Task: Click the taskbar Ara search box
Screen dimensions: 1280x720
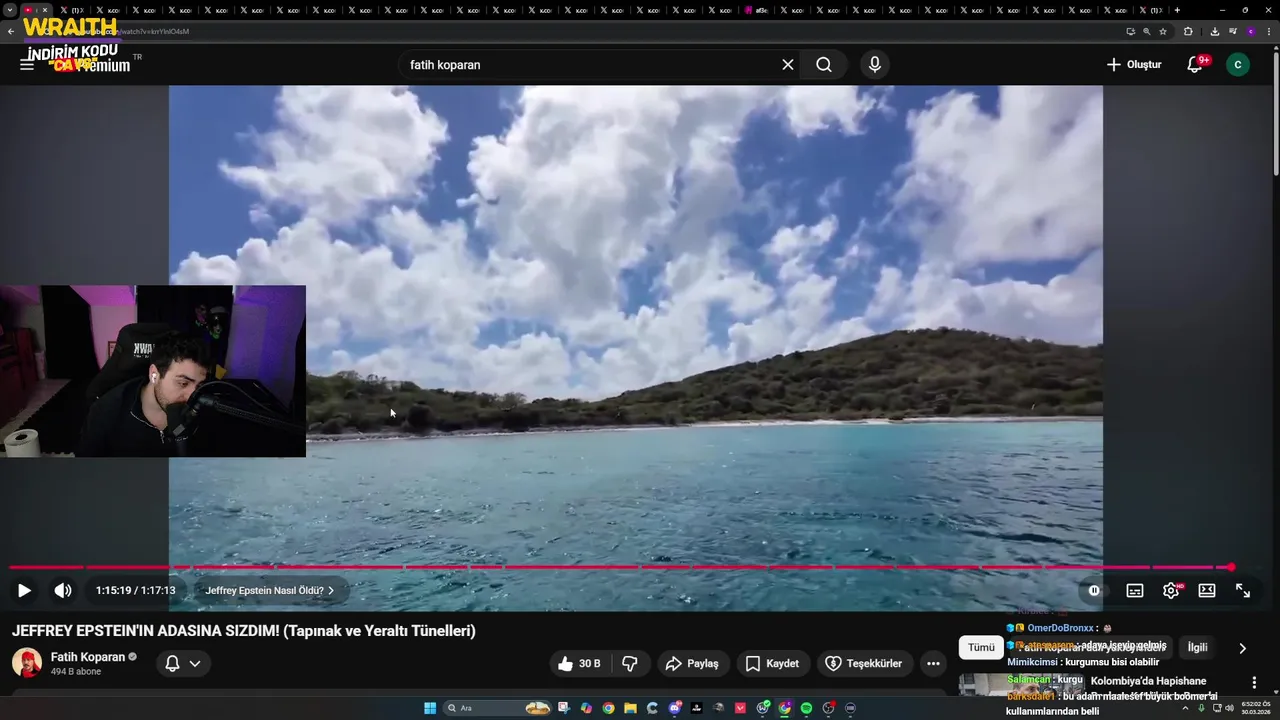Action: [497, 708]
